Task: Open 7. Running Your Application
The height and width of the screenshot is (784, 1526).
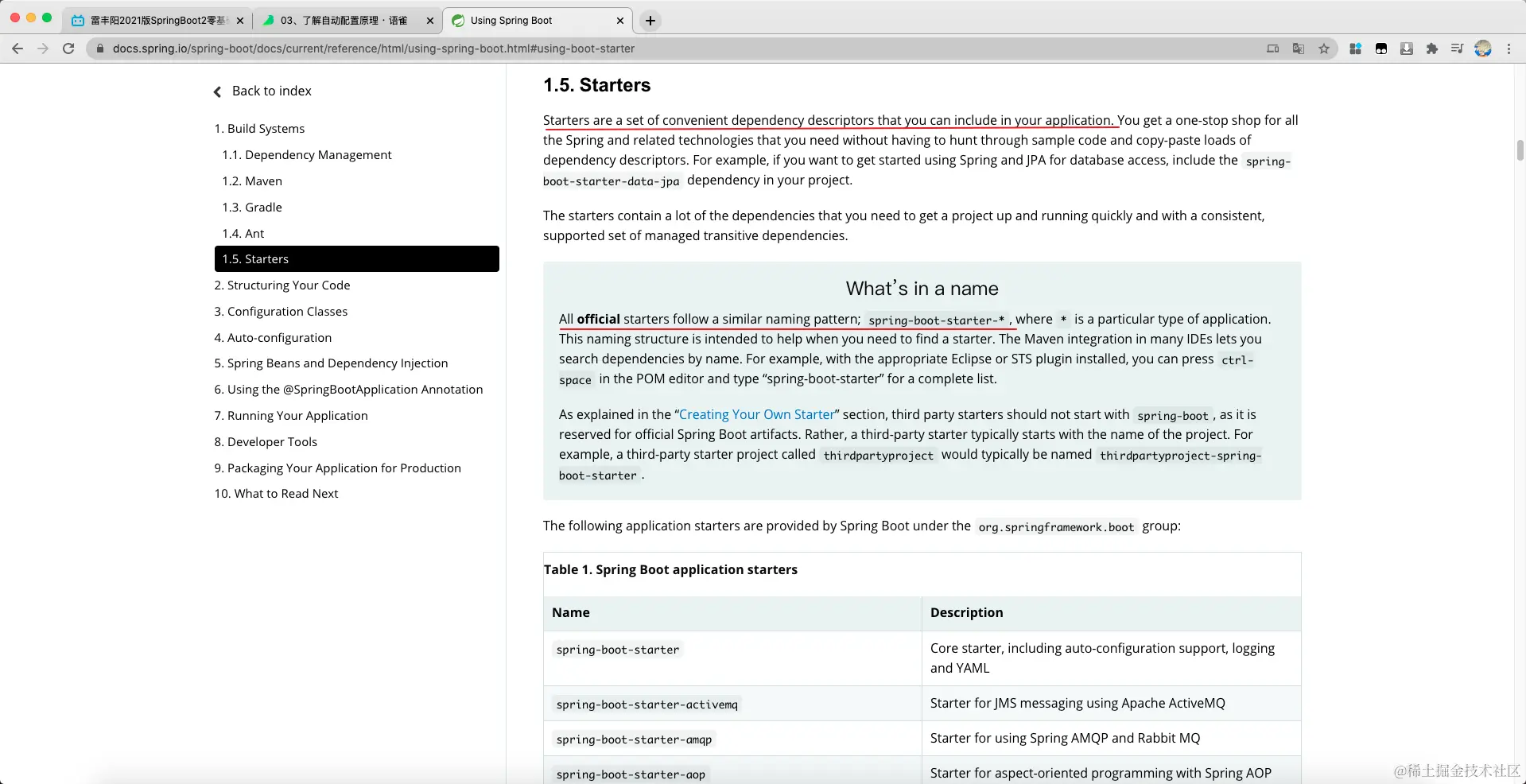Action: click(291, 416)
